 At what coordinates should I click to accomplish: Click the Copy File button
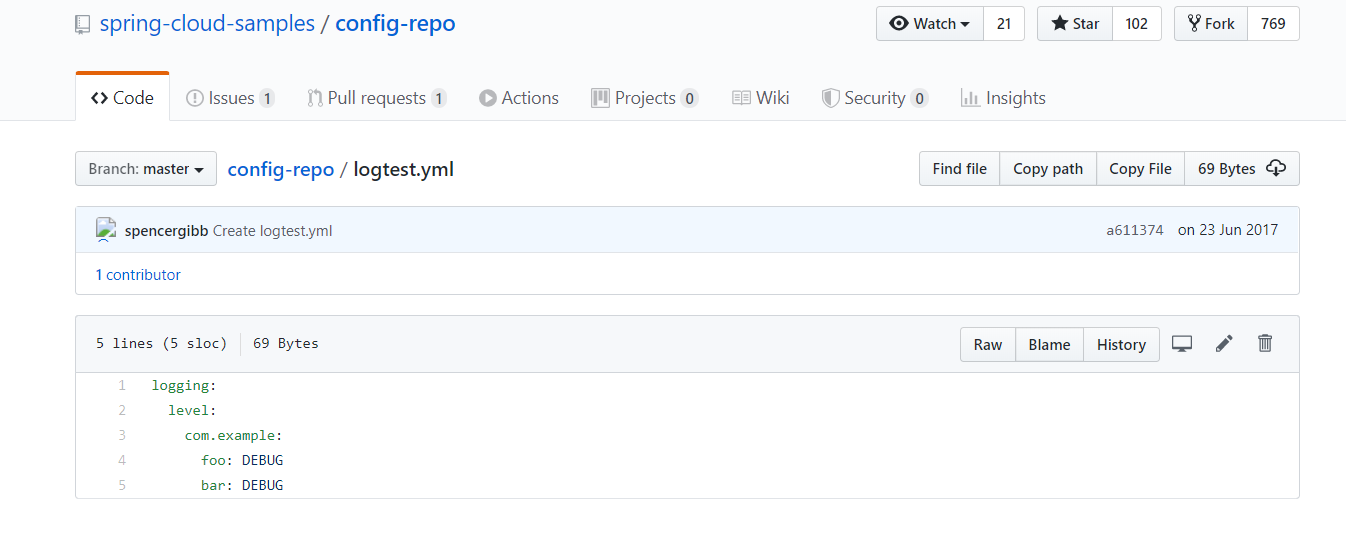point(1140,169)
